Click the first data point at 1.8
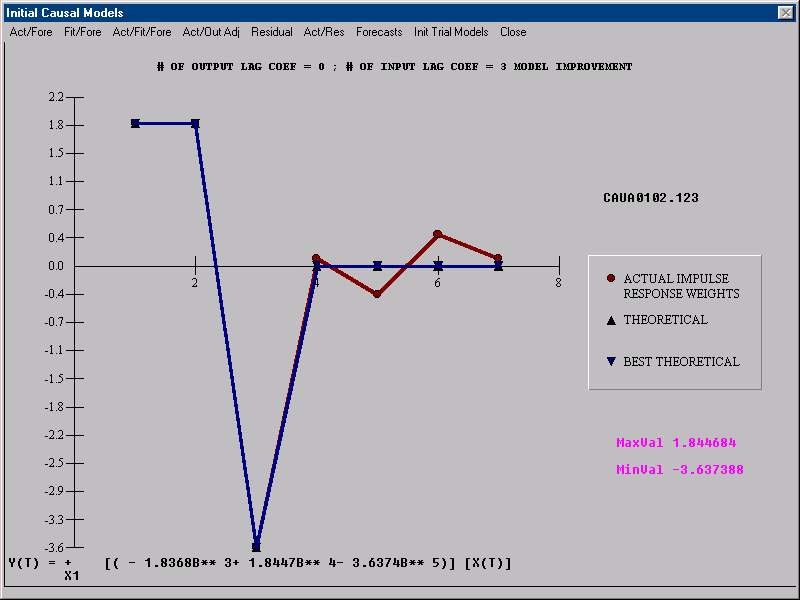Image resolution: width=800 pixels, height=600 pixels. click(x=135, y=123)
